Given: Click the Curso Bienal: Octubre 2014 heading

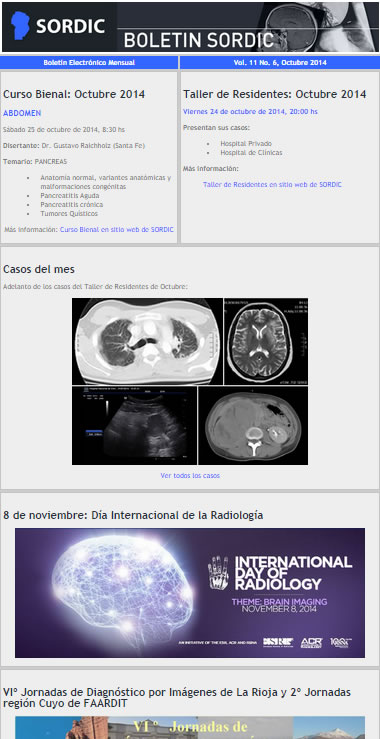Looking at the screenshot, I should pyautogui.click(x=74, y=94).
